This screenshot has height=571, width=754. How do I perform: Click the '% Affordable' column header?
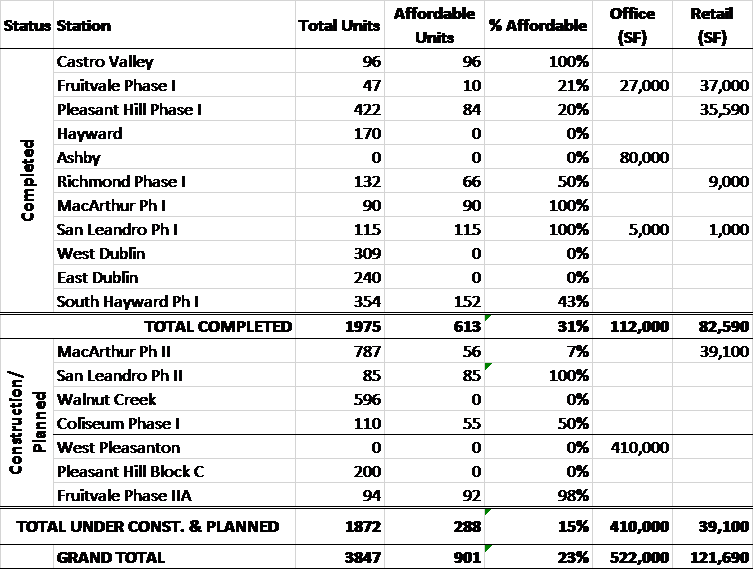pos(538,25)
